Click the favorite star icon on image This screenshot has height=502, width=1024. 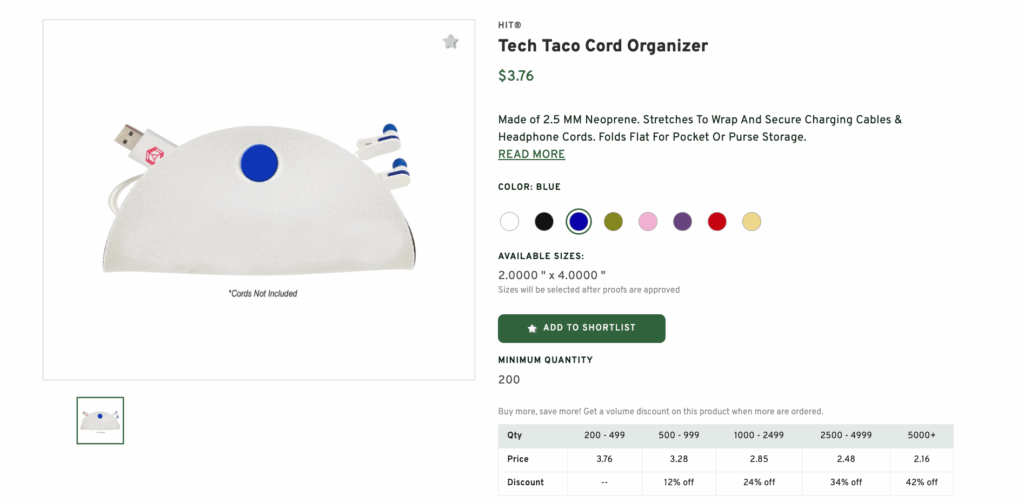(451, 42)
